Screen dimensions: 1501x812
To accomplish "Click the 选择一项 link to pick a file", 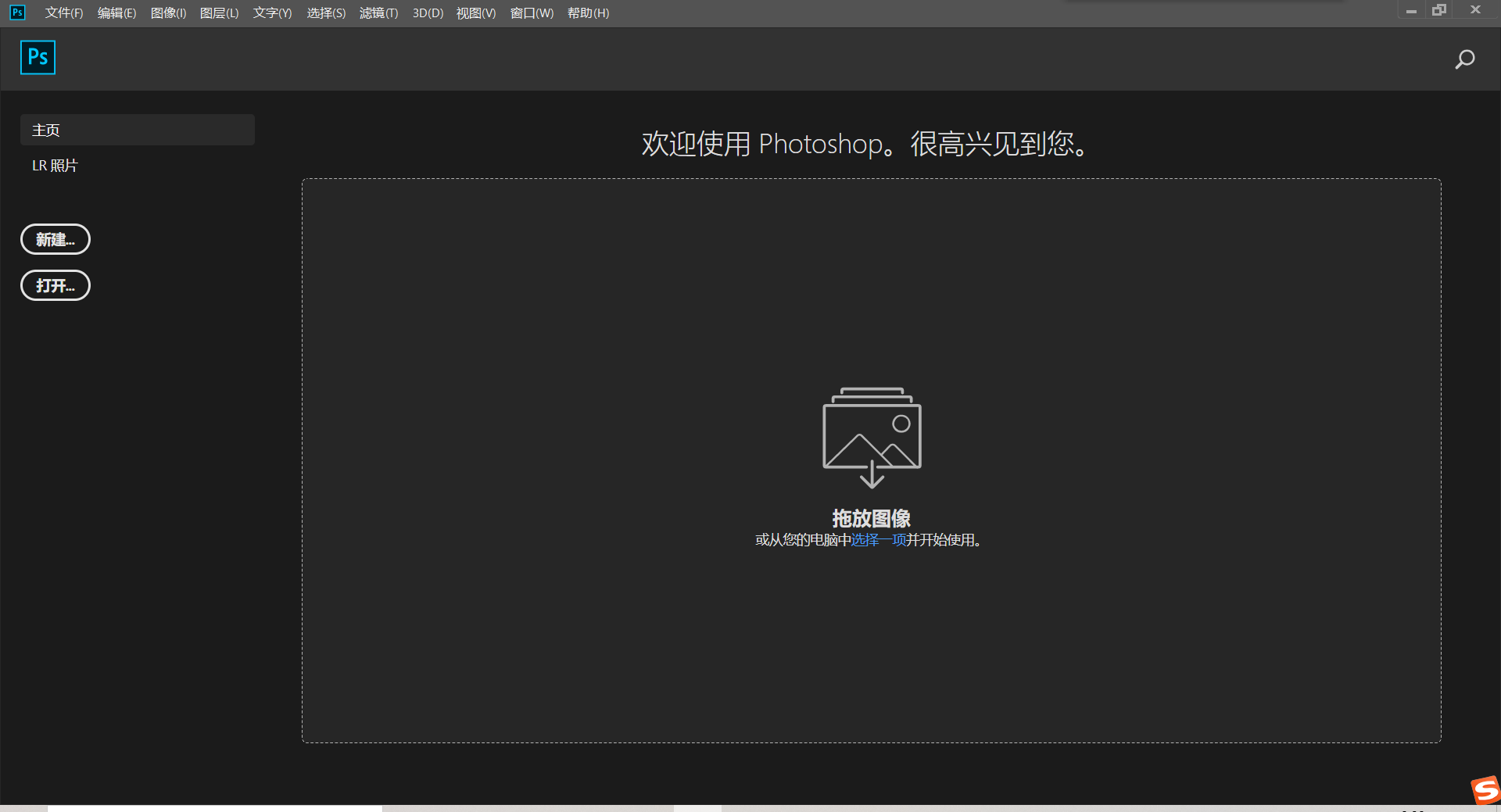I will 877,540.
